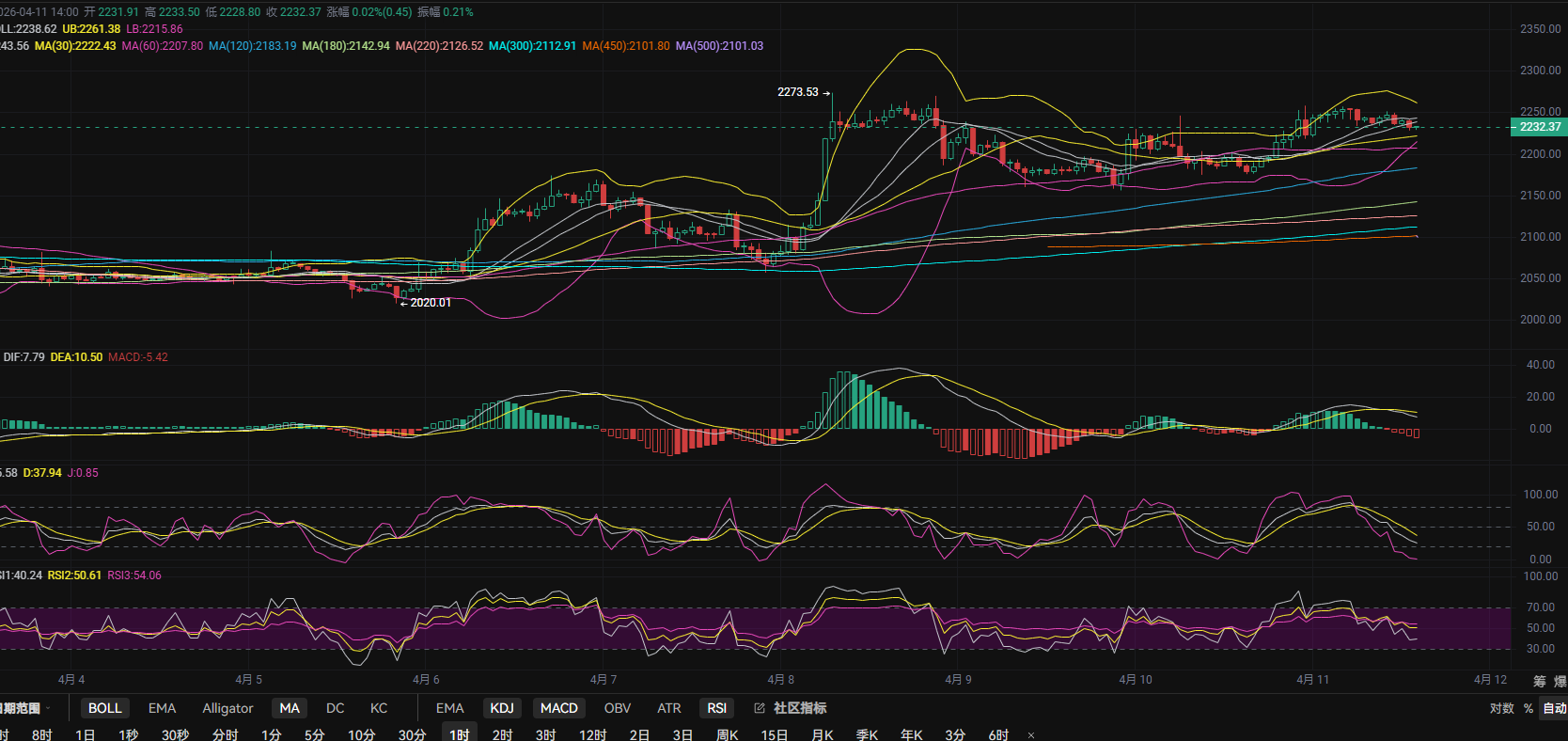Enable the OBV sub-indicator
The image size is (1568, 741).
617,708
